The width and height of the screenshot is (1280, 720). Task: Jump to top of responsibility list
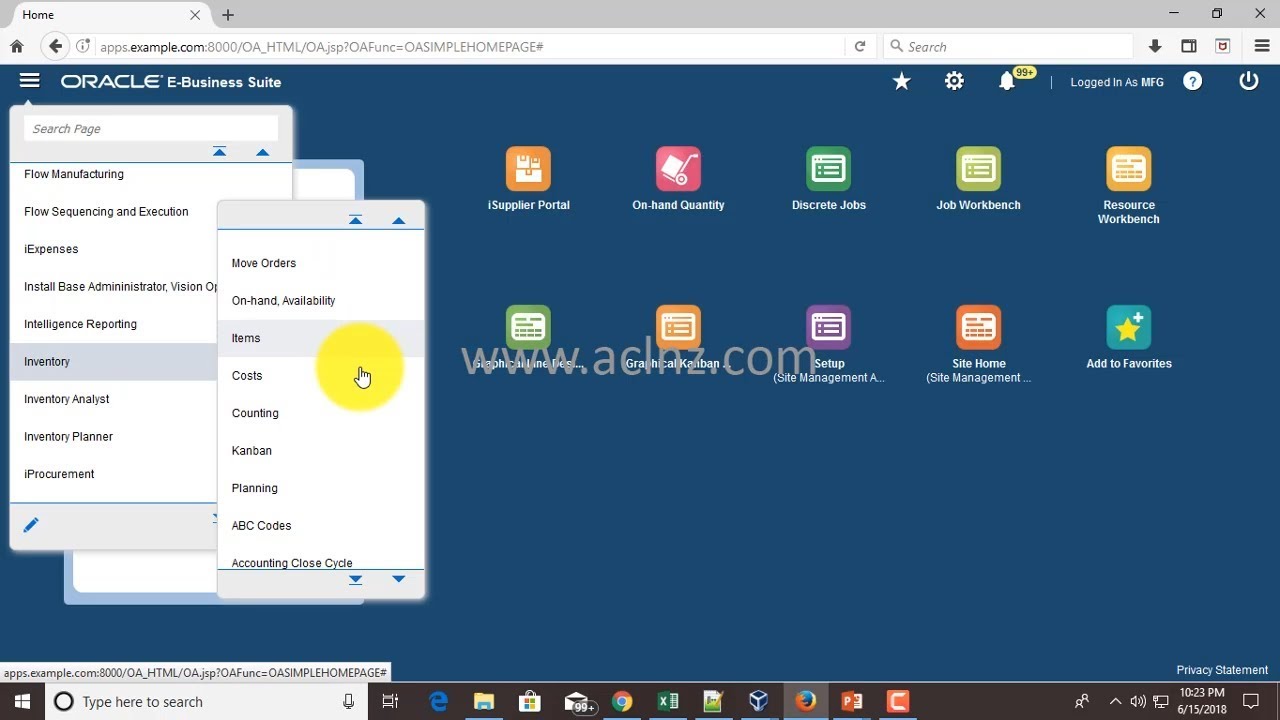(x=220, y=152)
